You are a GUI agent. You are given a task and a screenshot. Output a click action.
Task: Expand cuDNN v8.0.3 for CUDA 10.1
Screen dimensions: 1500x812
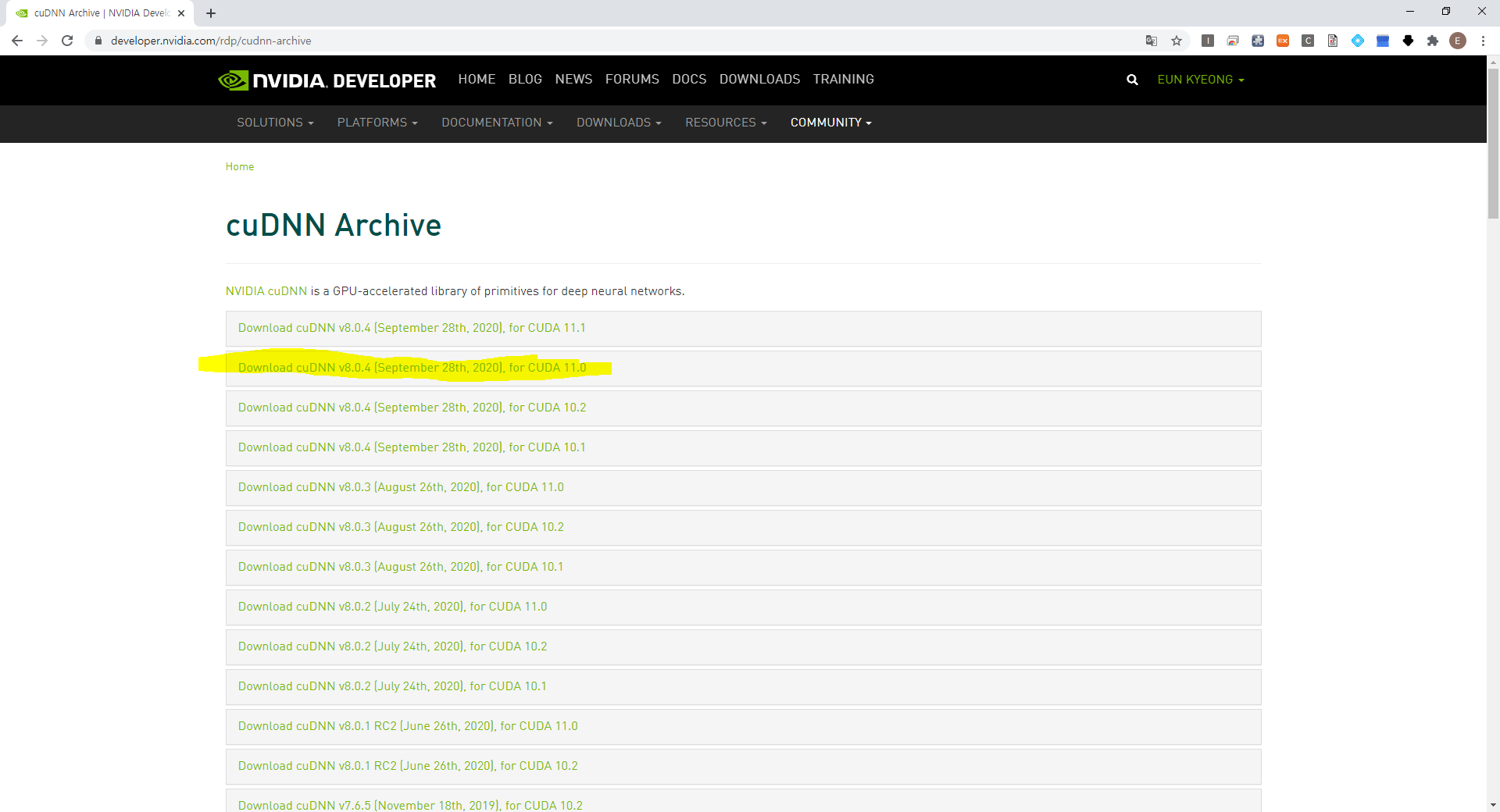(743, 568)
